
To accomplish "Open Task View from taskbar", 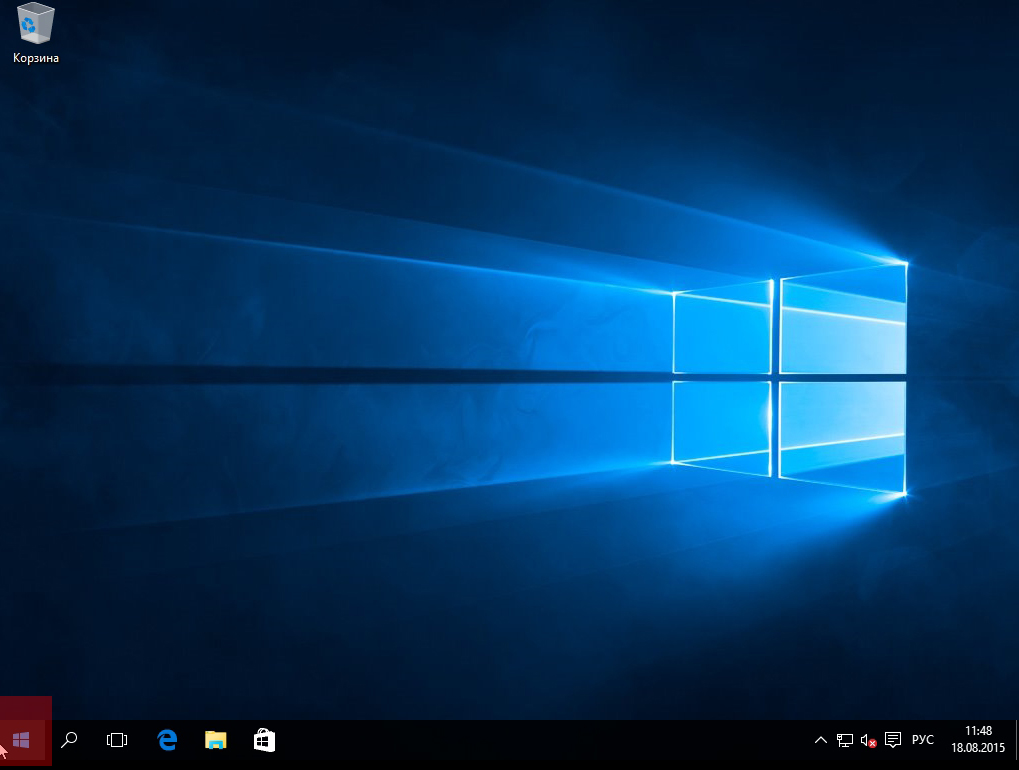I will pos(117,740).
